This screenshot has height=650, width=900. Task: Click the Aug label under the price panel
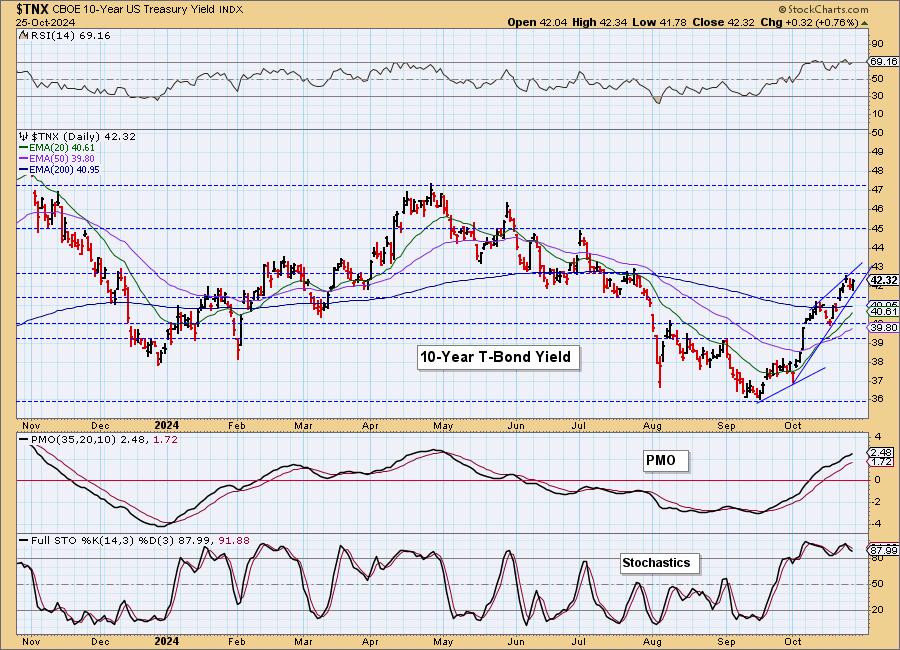click(x=653, y=425)
